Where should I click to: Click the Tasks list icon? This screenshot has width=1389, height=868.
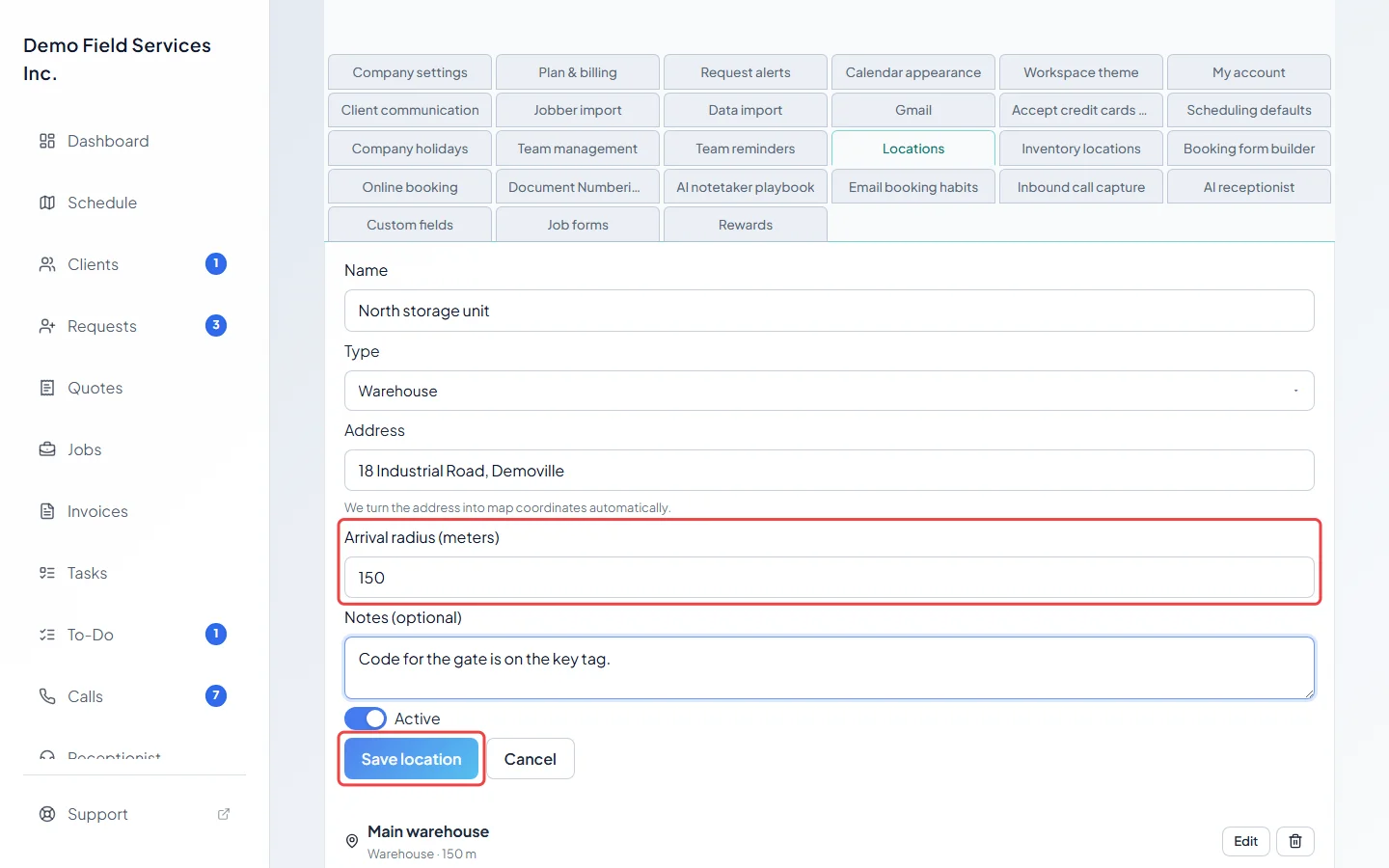click(x=47, y=573)
